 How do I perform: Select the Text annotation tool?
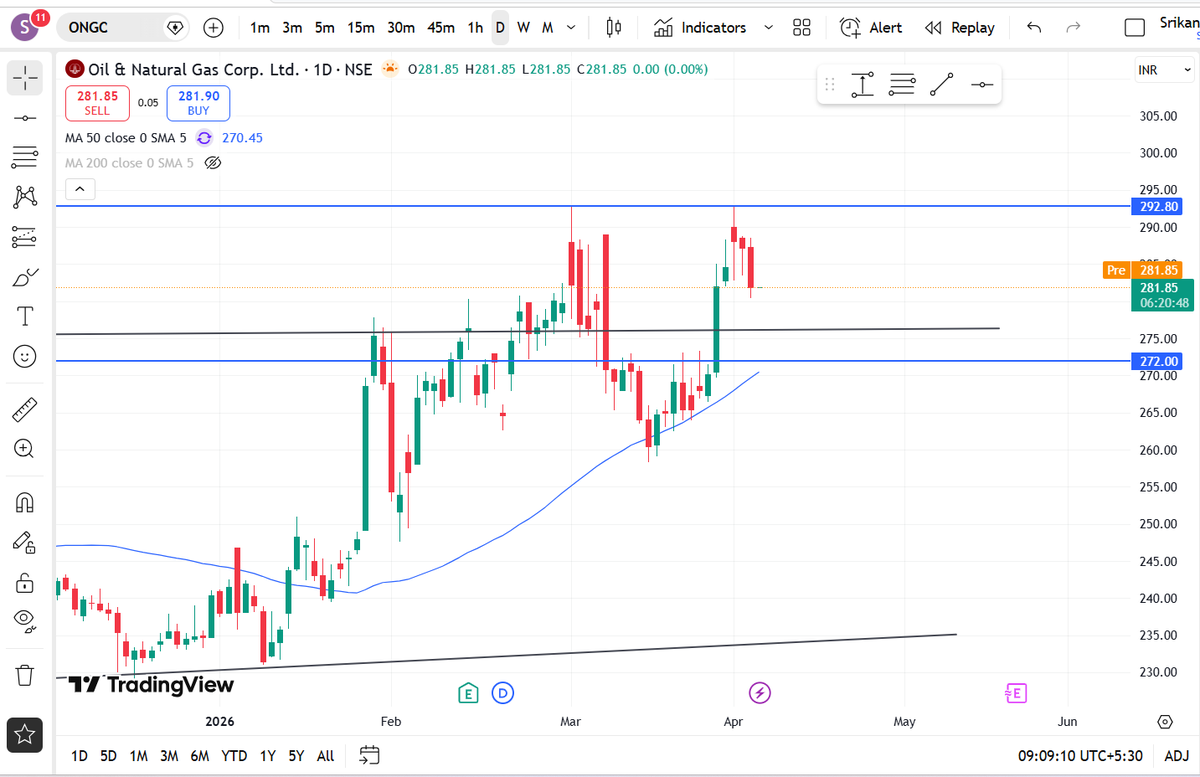click(x=25, y=317)
